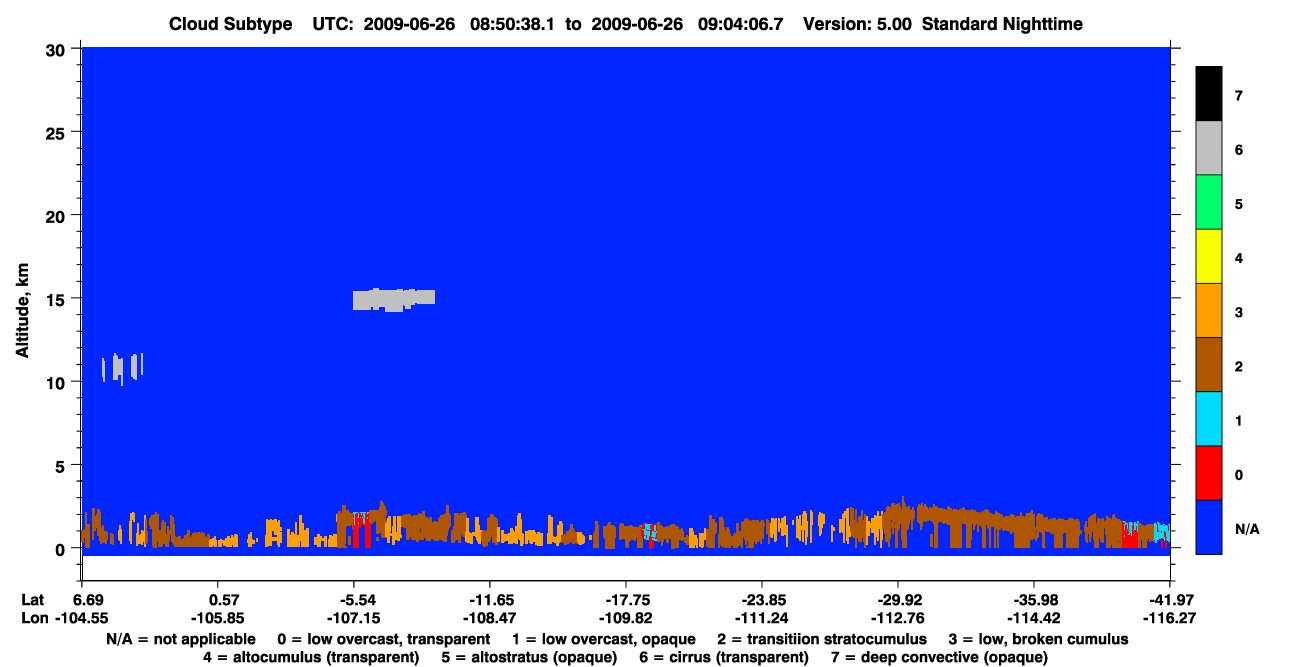Click legend text '0 = low overcast, transparent'
The height and width of the screenshot is (667, 1300).
383,638
